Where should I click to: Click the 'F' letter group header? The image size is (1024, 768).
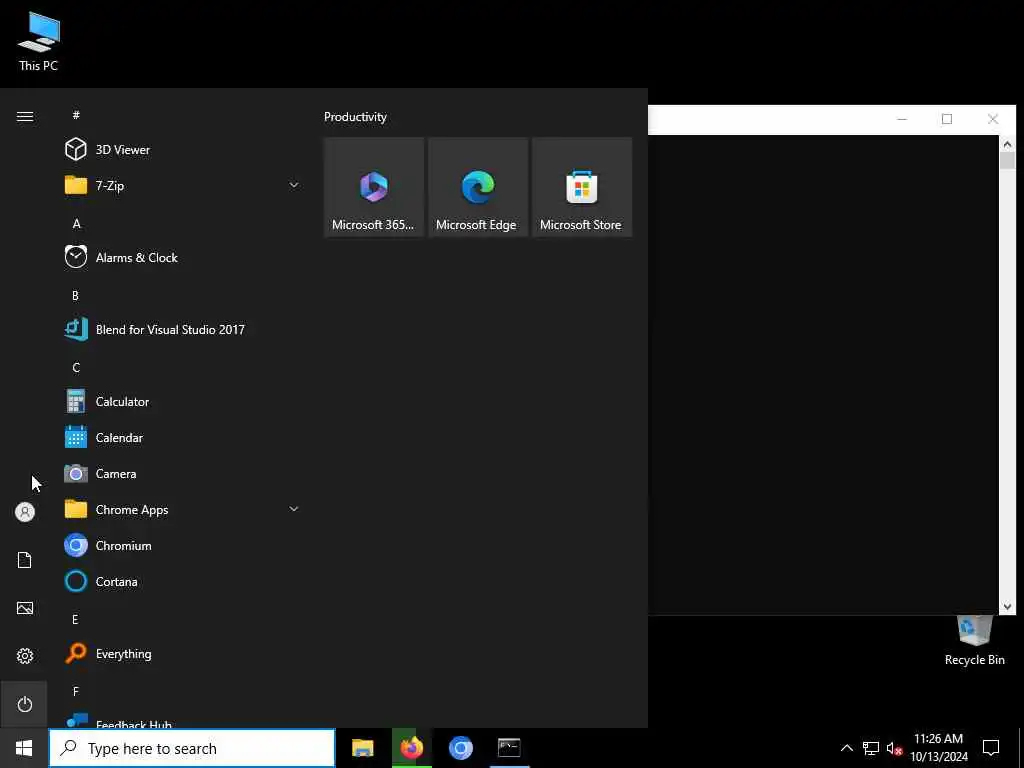[x=76, y=691]
